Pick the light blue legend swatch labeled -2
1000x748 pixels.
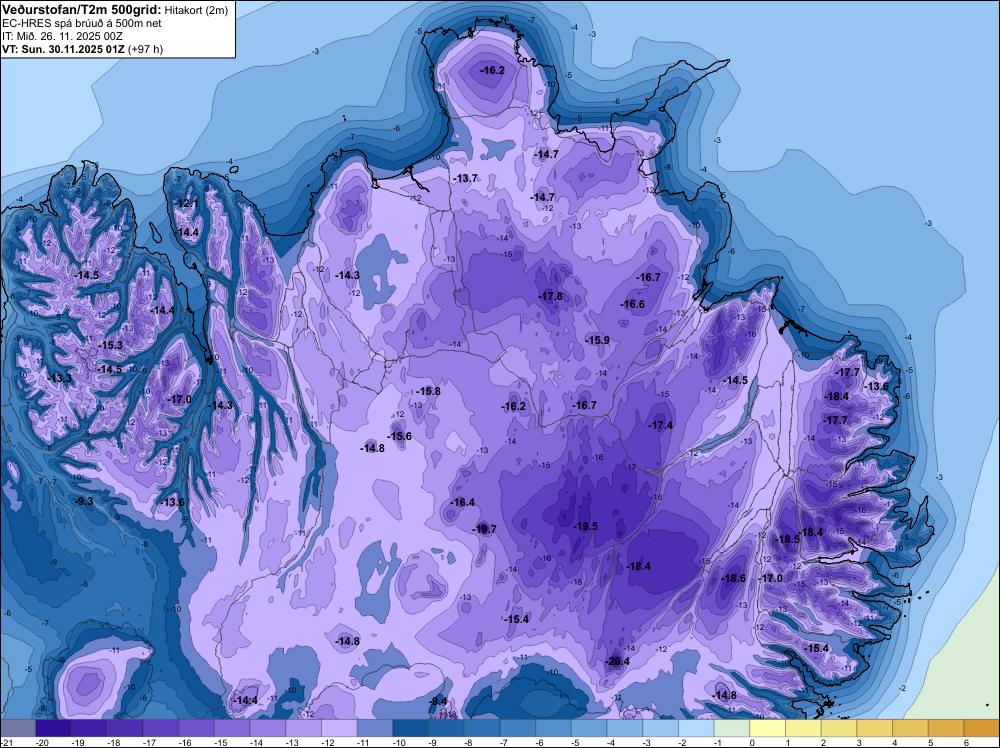click(x=696, y=728)
